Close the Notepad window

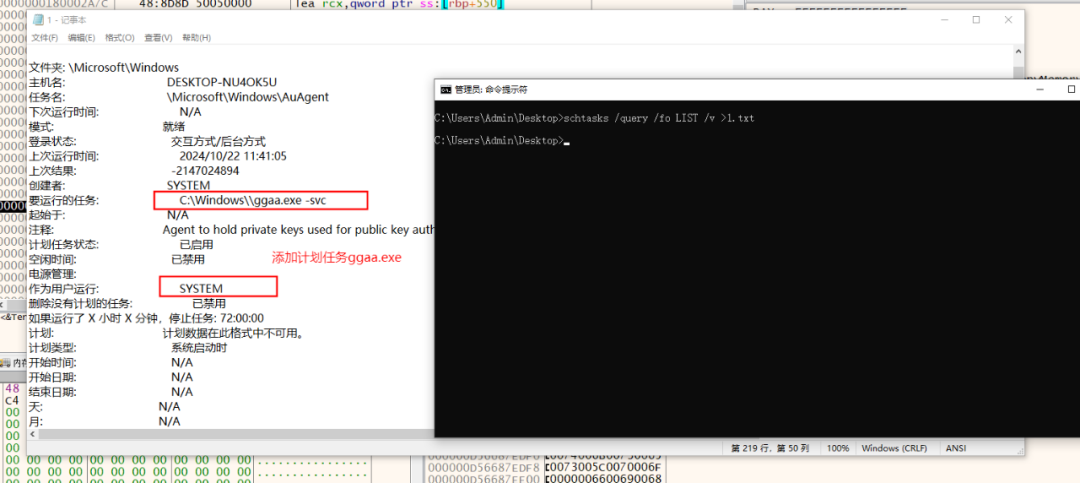(x=1008, y=20)
